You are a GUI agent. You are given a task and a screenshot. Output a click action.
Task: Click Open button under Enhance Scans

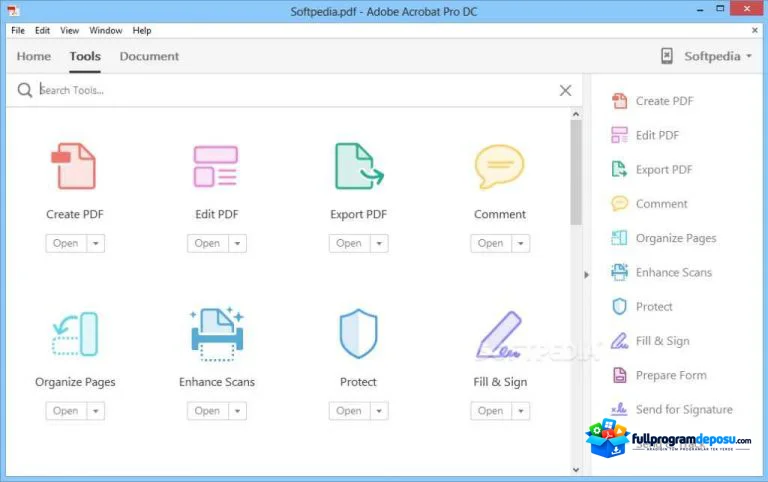click(208, 411)
